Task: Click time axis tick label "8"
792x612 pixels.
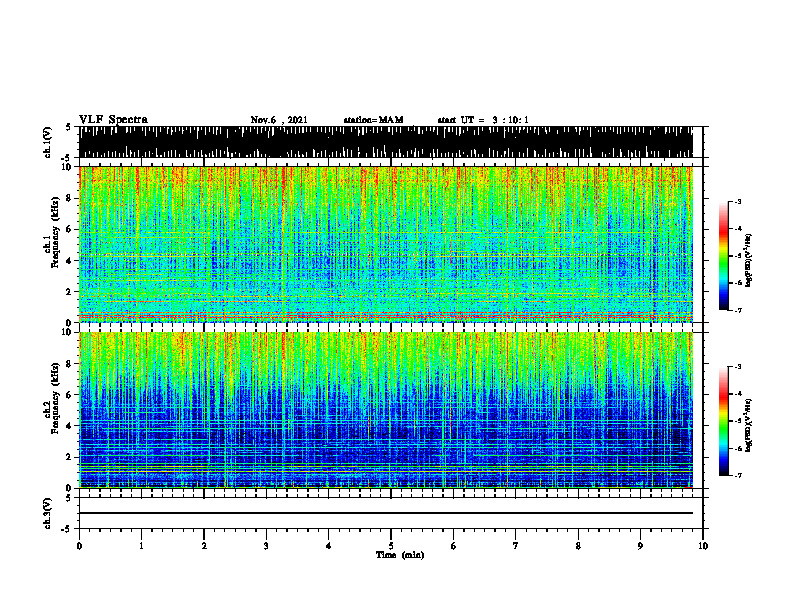Action: click(x=578, y=546)
